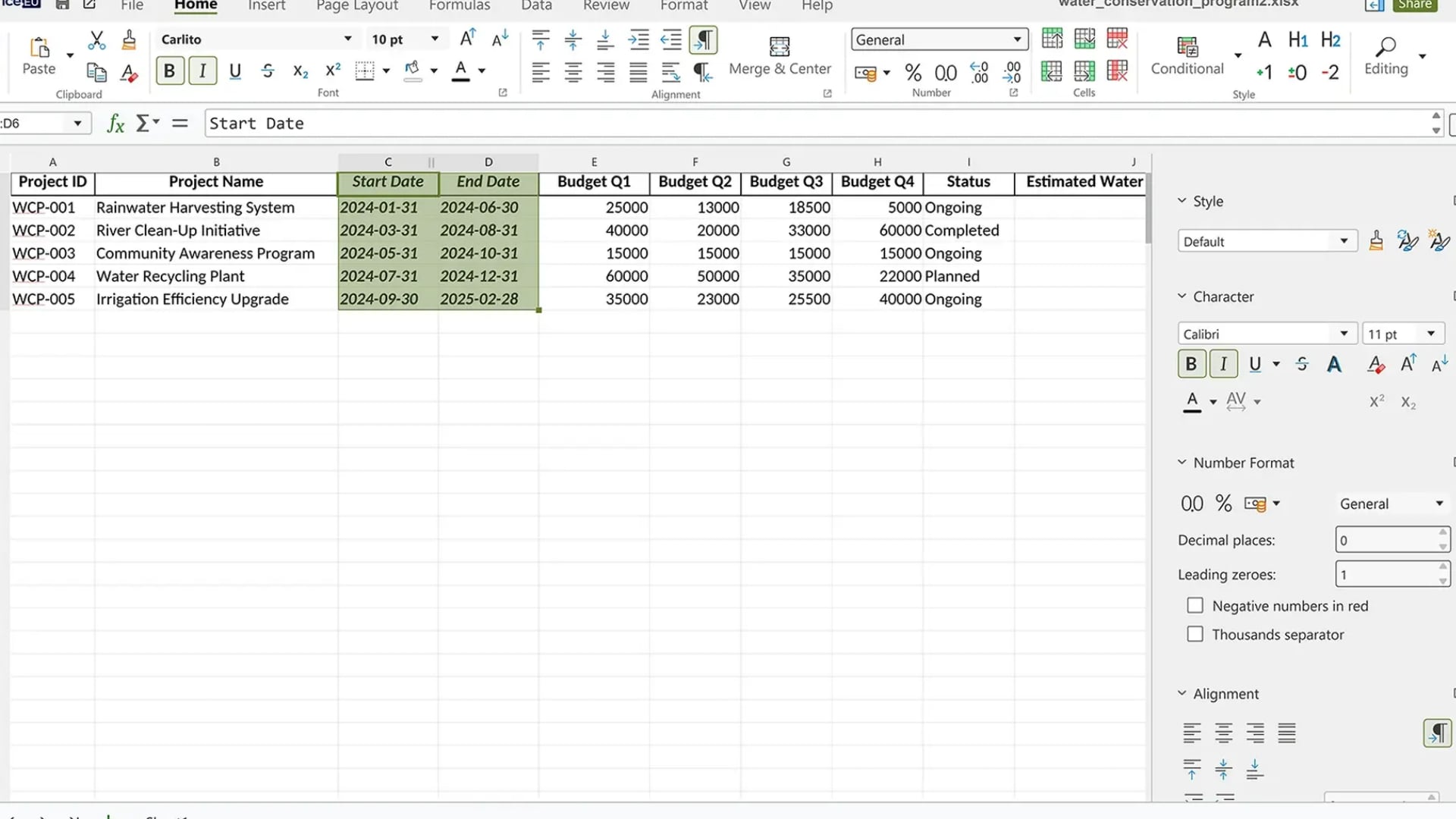Toggle left-to-right paragraph mark in ribbon
Viewport: 1456px width, 819px height.
click(x=704, y=39)
